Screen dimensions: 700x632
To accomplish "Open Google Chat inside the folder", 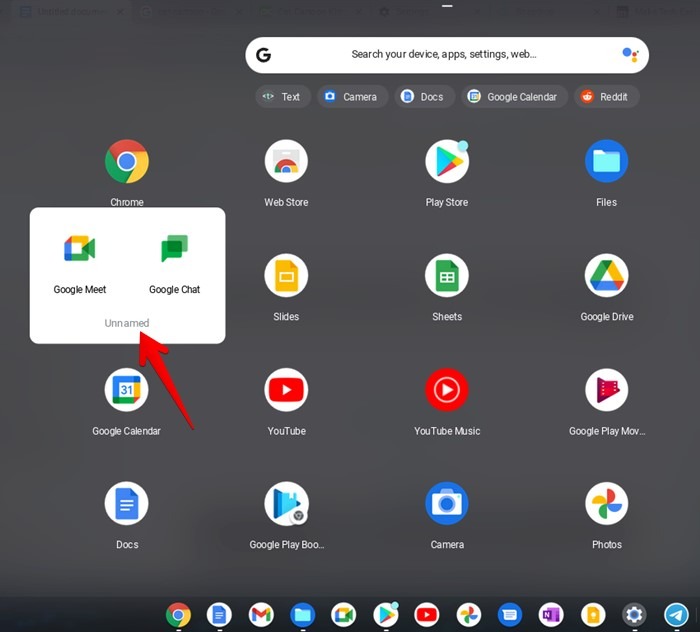I will tap(175, 248).
